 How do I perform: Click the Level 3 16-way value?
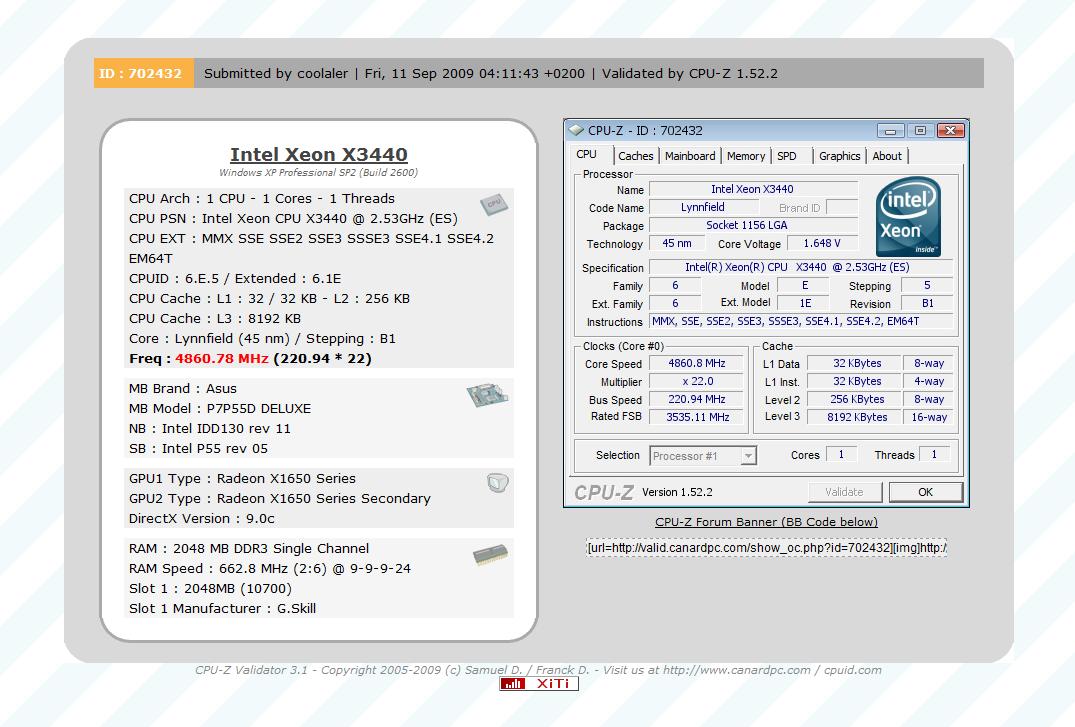(x=928, y=417)
